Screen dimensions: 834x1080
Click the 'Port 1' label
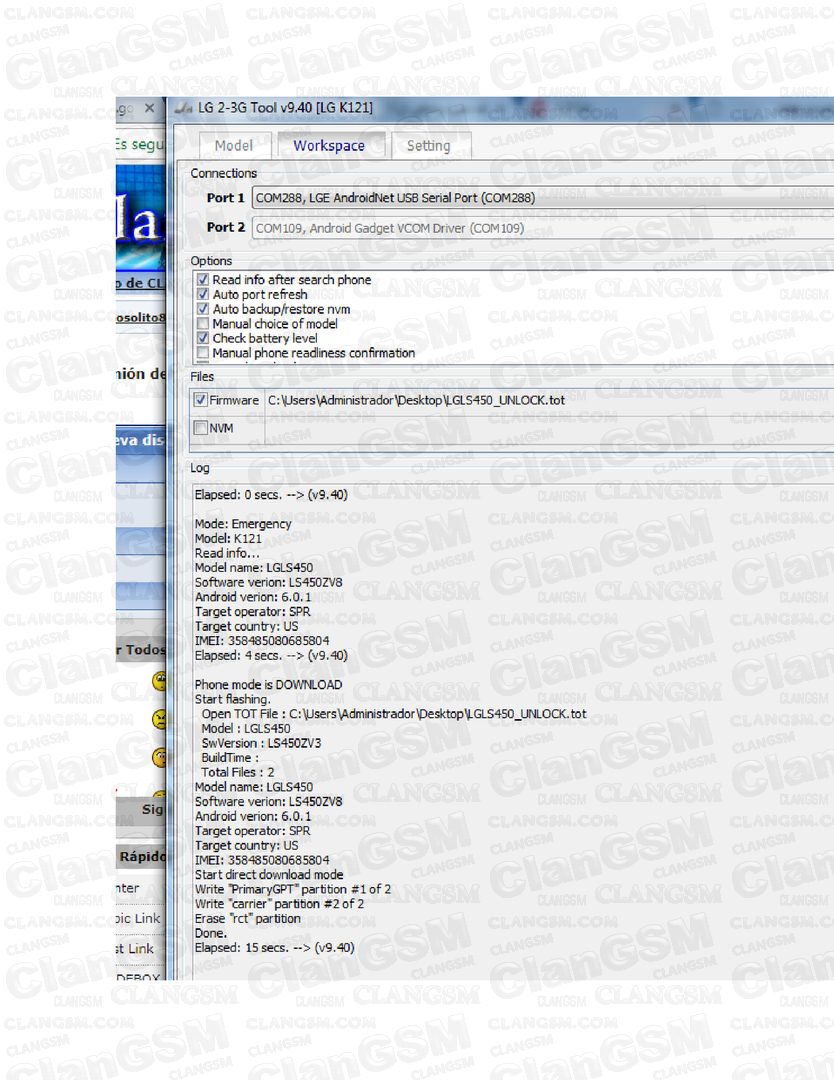click(226, 198)
